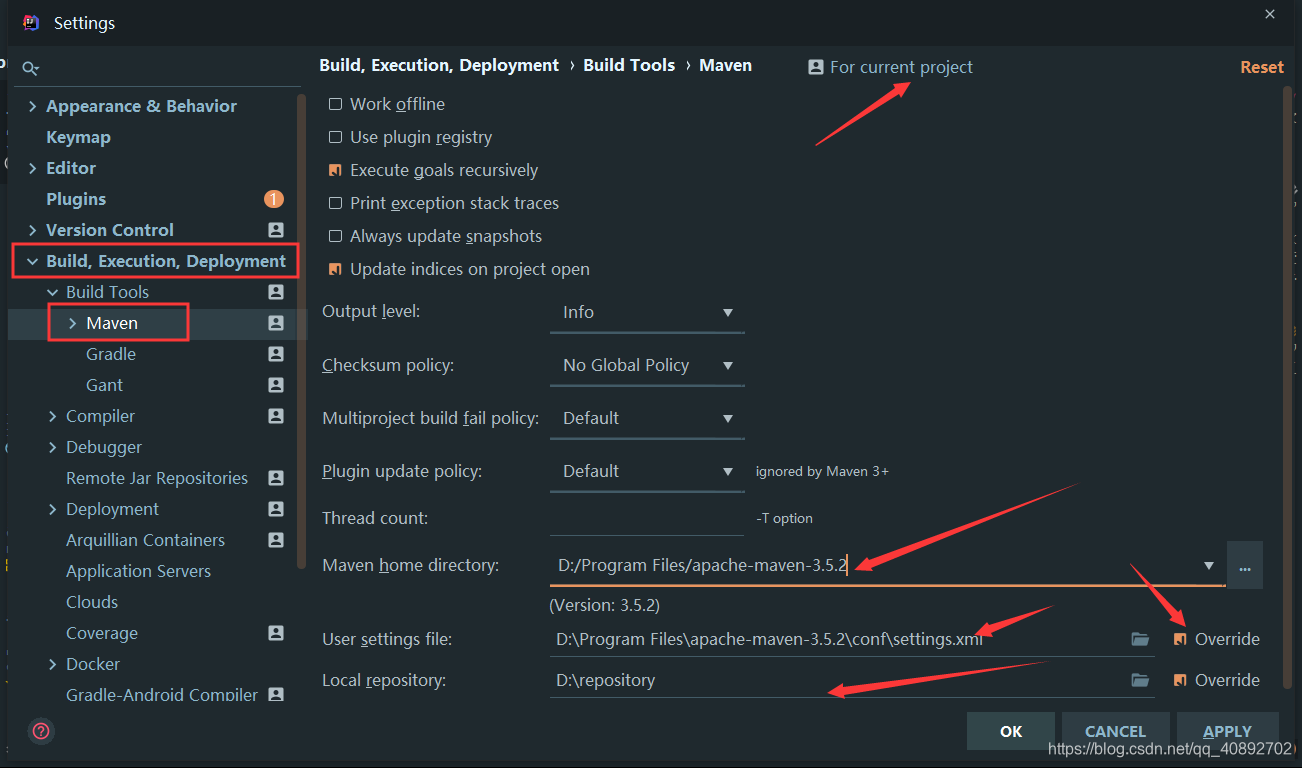Click project icon beside Gradle-Android Compiler

click(276, 694)
